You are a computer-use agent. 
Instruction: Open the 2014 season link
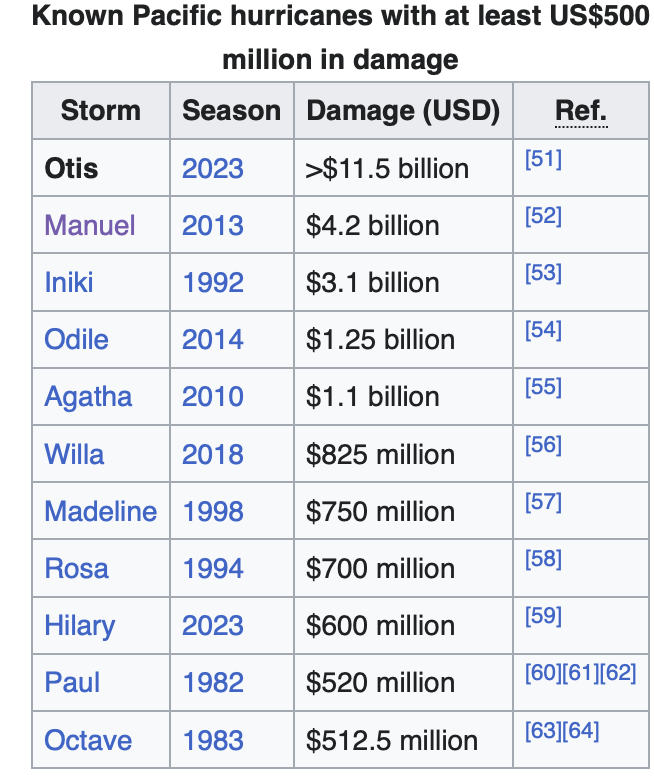(x=213, y=340)
